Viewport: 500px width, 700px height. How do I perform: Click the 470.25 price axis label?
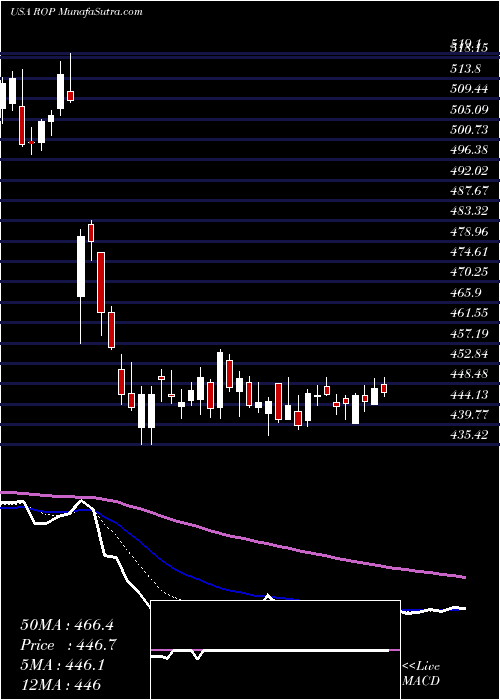coord(468,273)
